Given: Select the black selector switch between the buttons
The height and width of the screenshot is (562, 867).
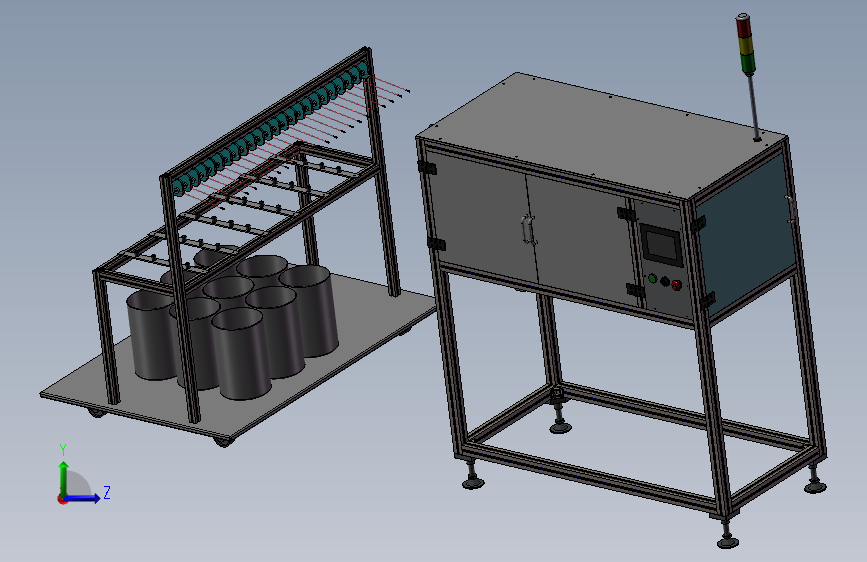Looking at the screenshot, I should (665, 282).
